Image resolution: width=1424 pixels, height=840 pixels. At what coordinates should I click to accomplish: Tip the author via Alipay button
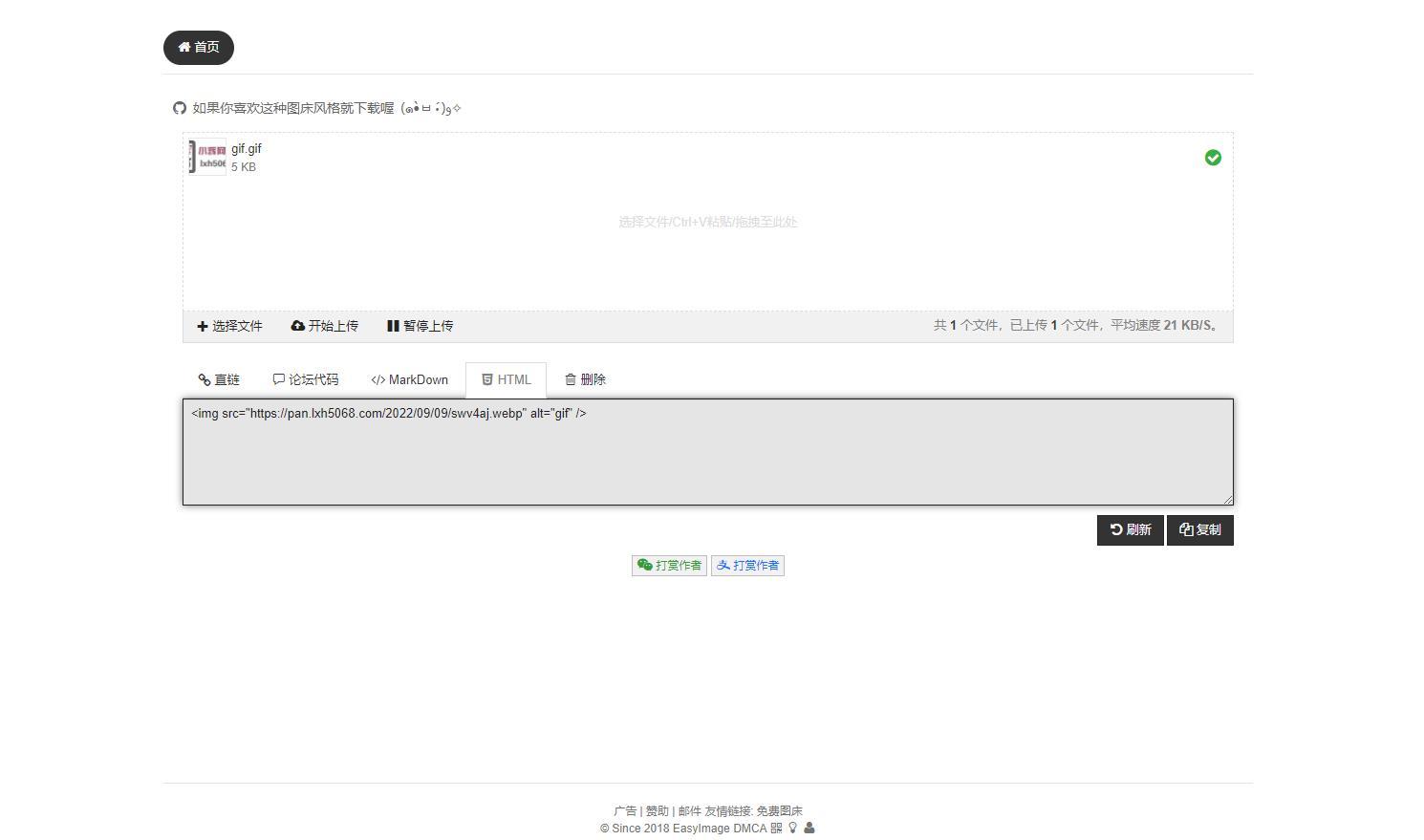point(747,566)
